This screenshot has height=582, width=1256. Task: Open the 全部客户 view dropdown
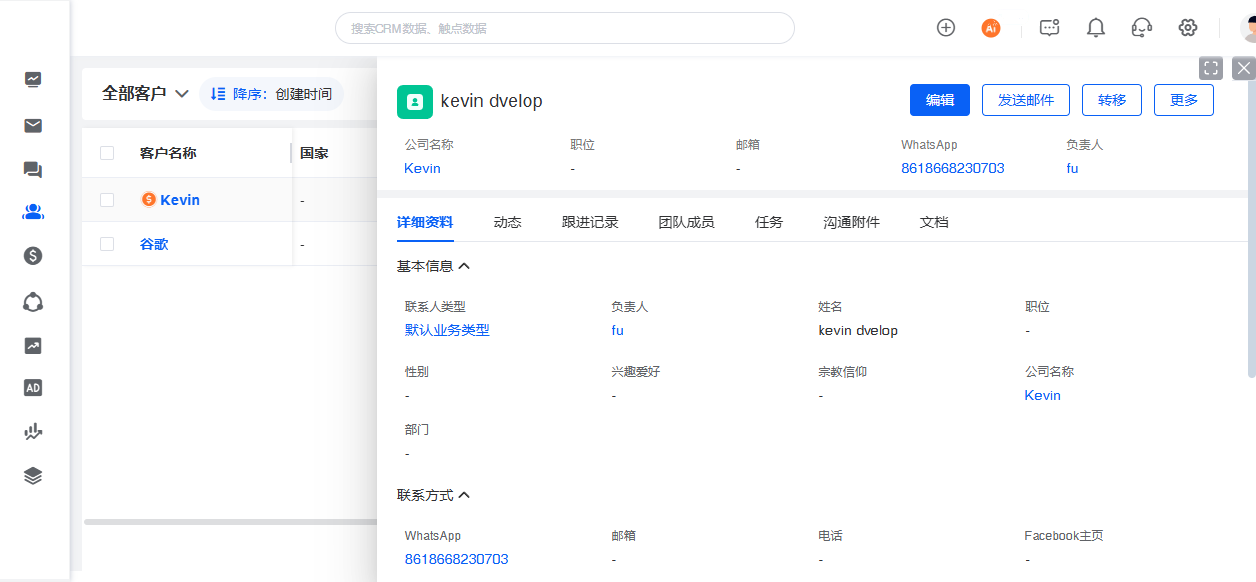pos(145,94)
